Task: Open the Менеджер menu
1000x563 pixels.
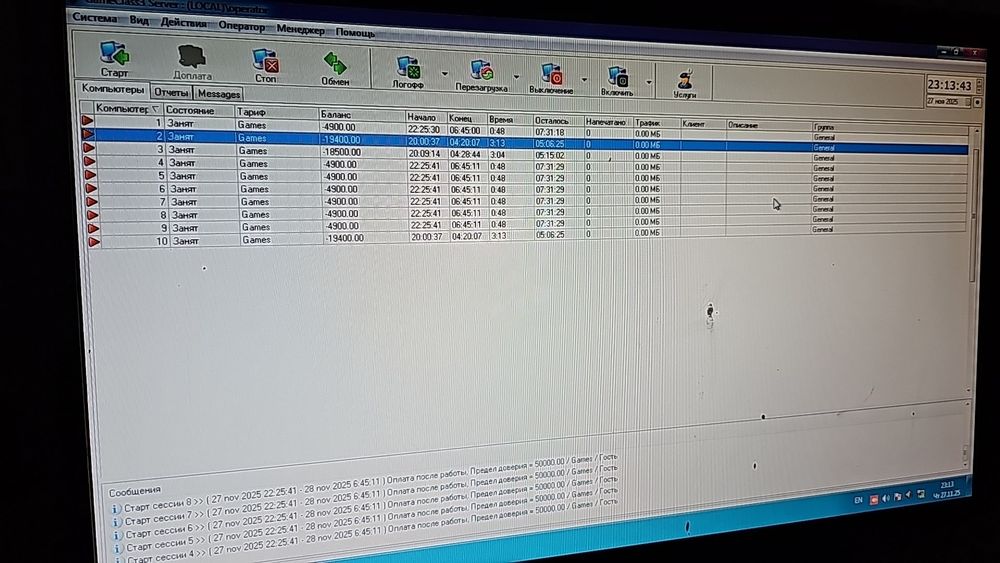Action: [x=300, y=29]
